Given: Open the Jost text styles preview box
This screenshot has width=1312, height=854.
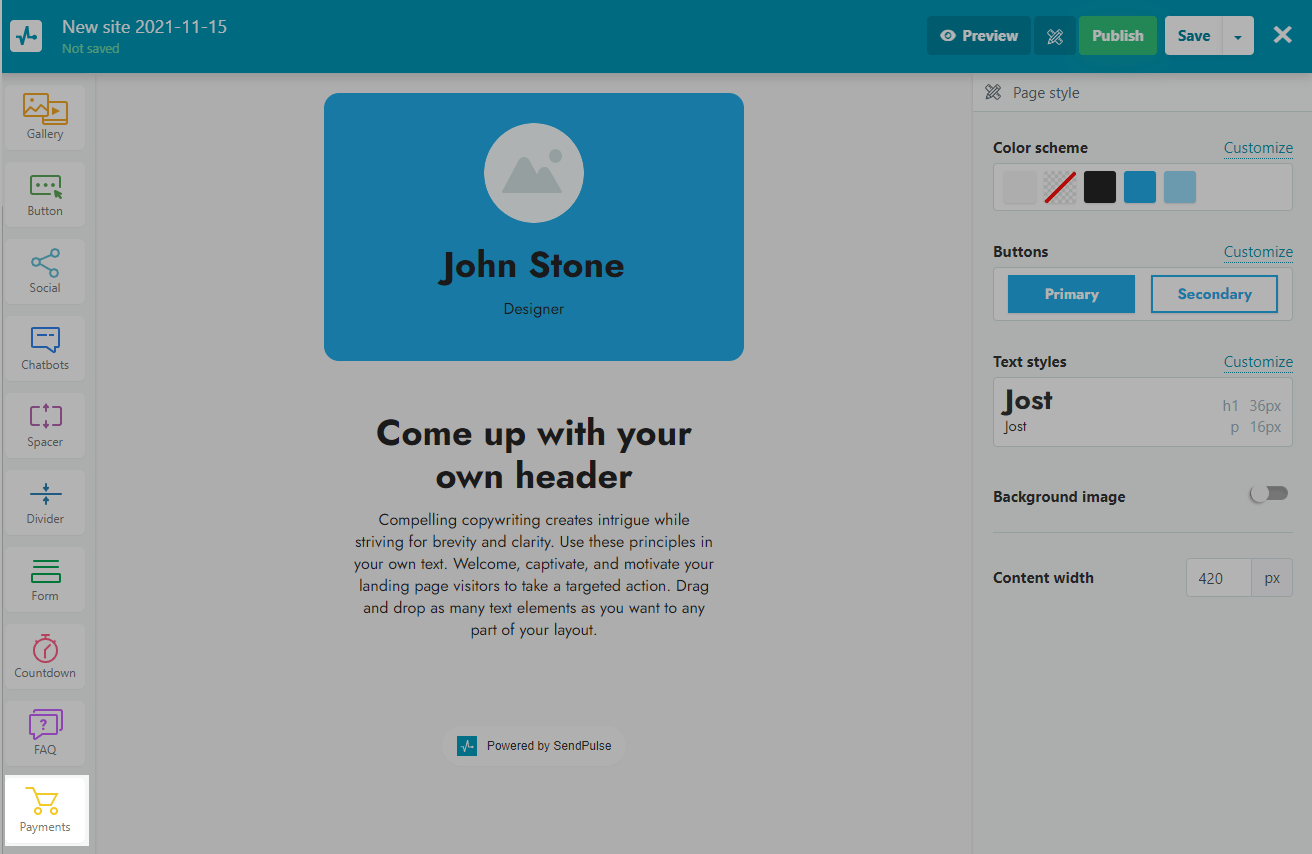Looking at the screenshot, I should tap(1143, 412).
